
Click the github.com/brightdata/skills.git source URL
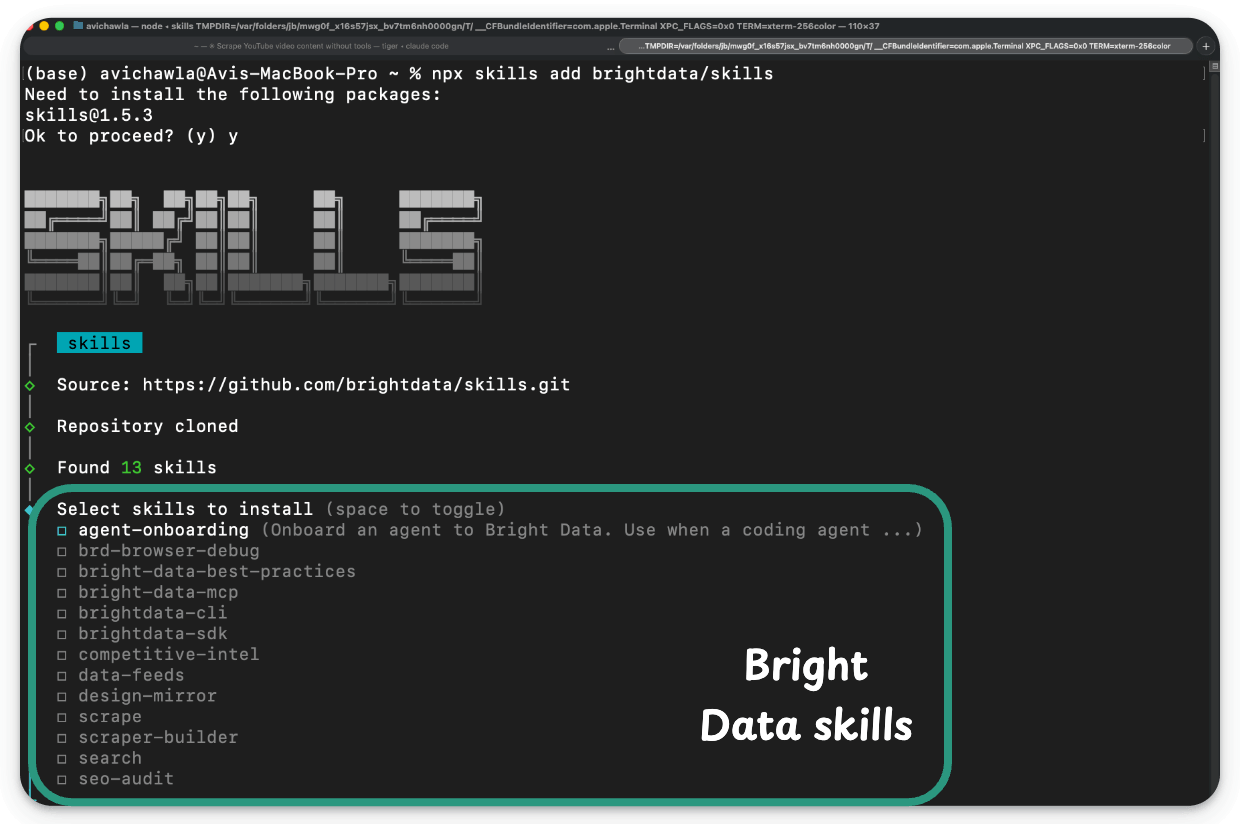click(x=356, y=384)
